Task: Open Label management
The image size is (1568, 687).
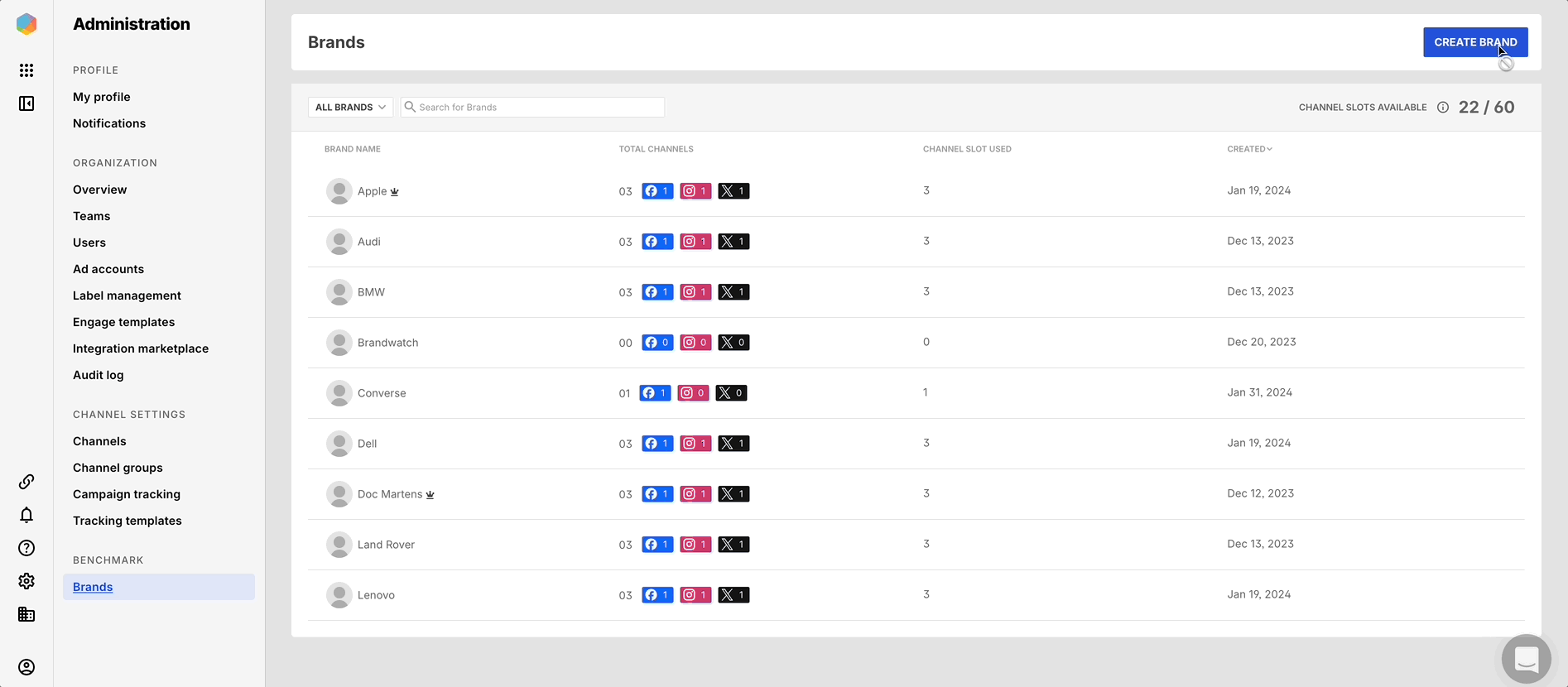Action: tap(127, 295)
